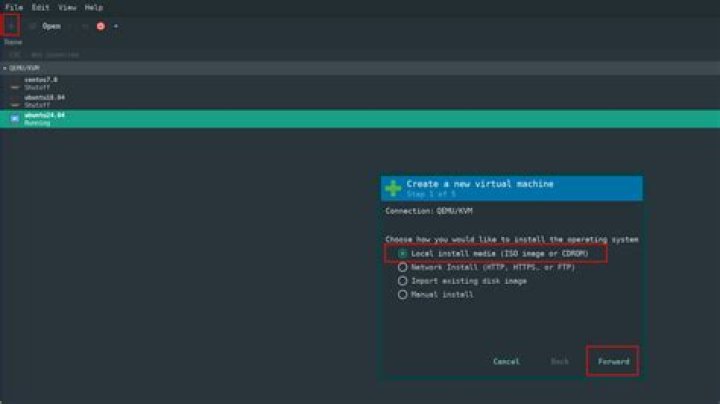720x404 pixels.
Task: Select the running ubuntu24.04 virtual machine
Action: pos(360,119)
